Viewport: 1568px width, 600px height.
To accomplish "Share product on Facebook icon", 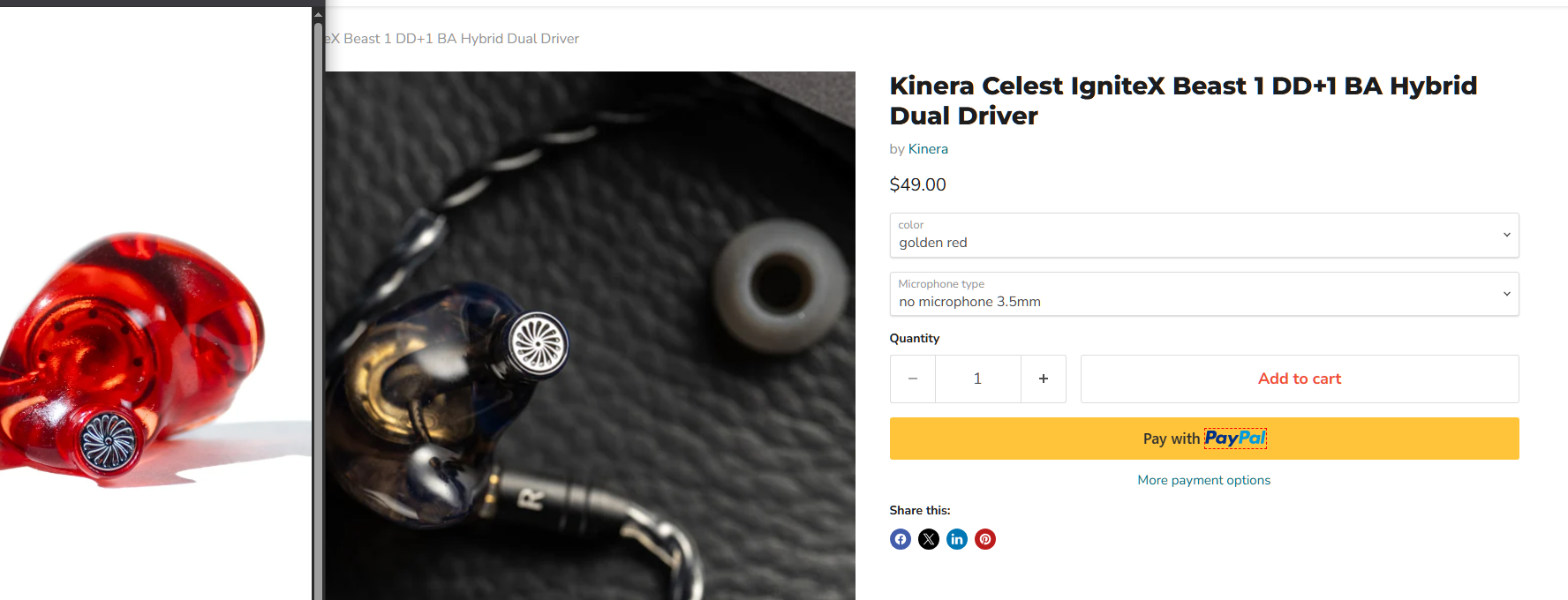I will [900, 539].
